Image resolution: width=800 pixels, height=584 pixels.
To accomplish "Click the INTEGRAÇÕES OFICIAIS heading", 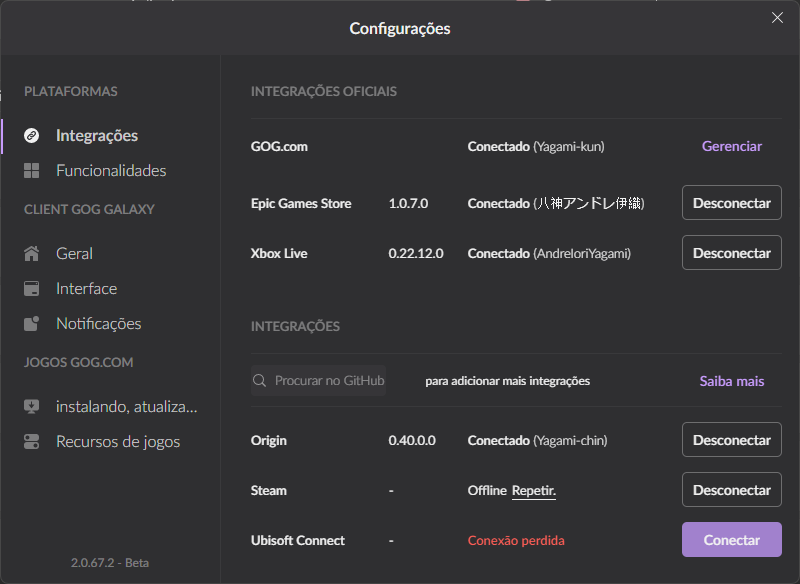I will pos(323,91).
